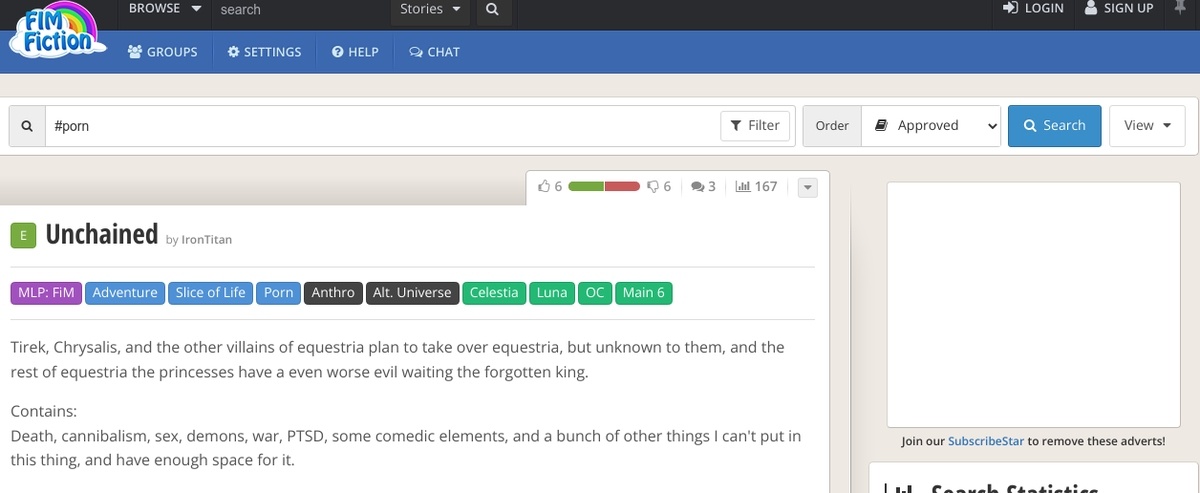Expand the Approved order dropdown

pyautogui.click(x=931, y=126)
